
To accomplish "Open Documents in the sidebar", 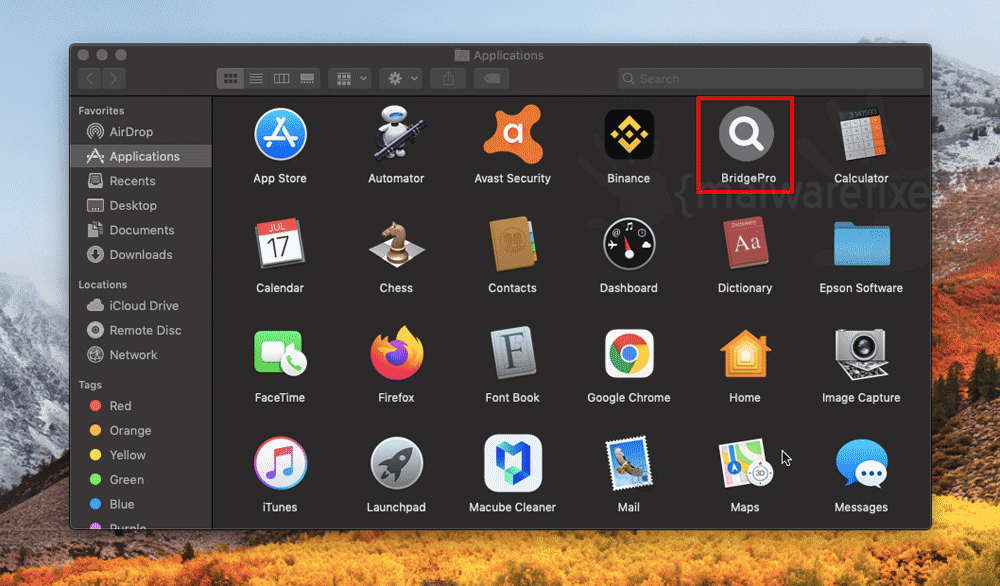I will click(x=140, y=230).
